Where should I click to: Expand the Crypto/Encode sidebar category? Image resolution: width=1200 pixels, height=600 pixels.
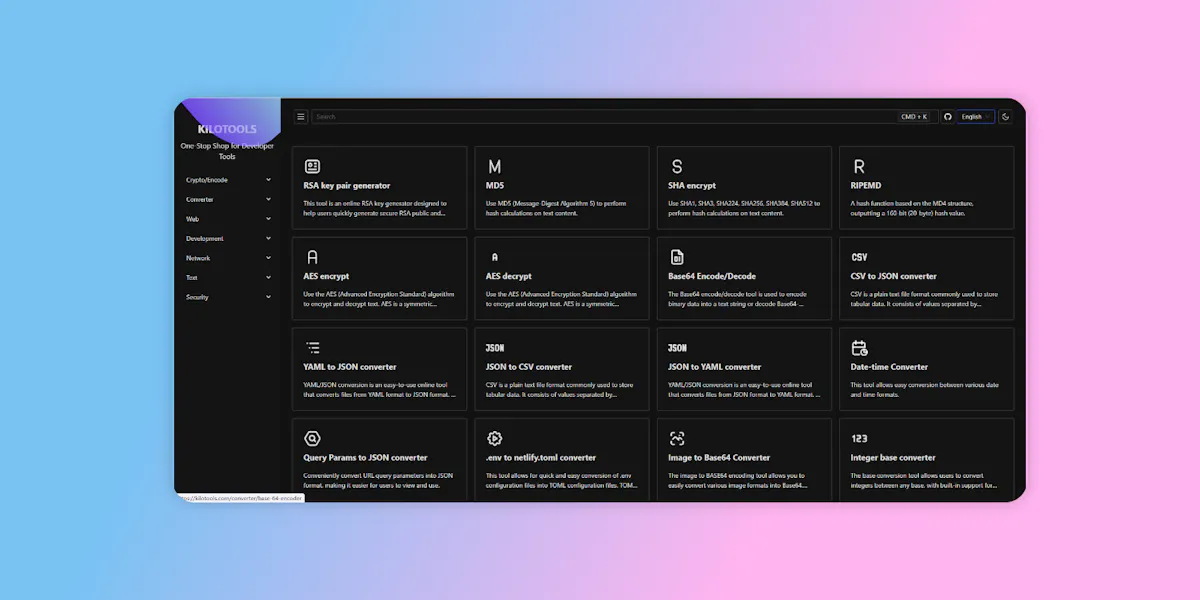click(x=227, y=180)
